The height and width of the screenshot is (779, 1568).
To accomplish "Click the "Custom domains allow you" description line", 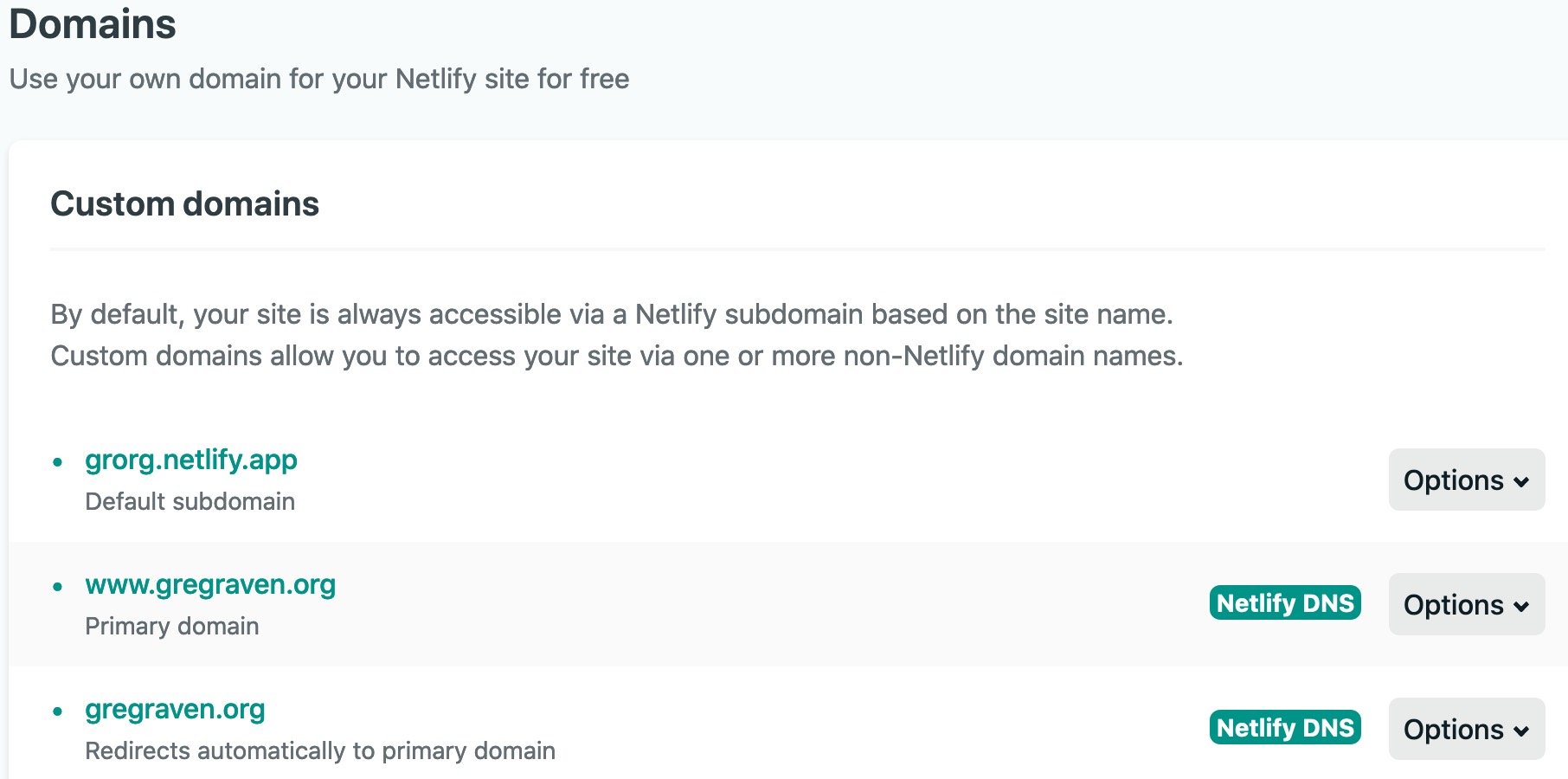I will 616,356.
